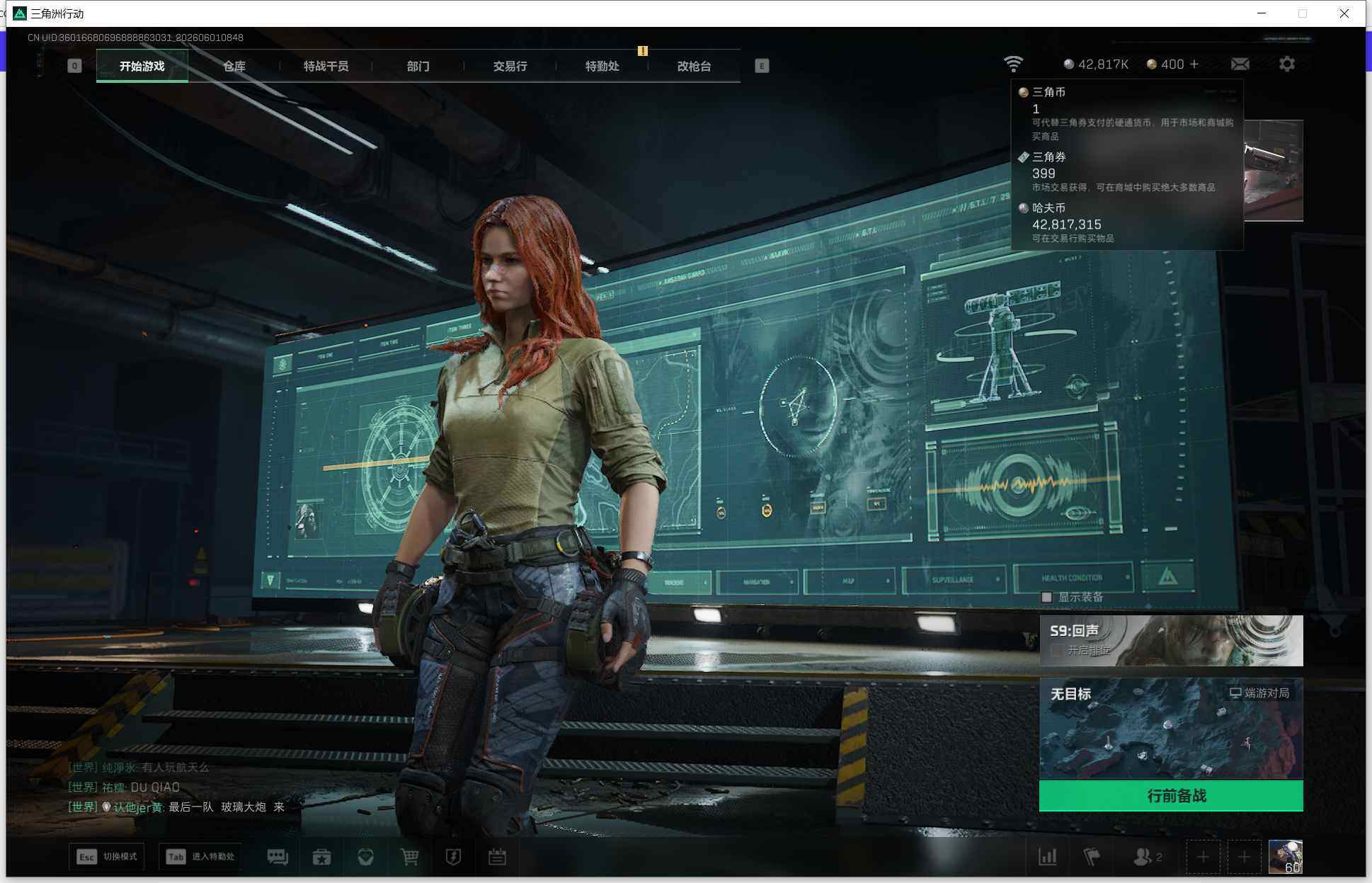Close the 三角洲行动 window
The height and width of the screenshot is (883, 1372).
coord(1344,13)
